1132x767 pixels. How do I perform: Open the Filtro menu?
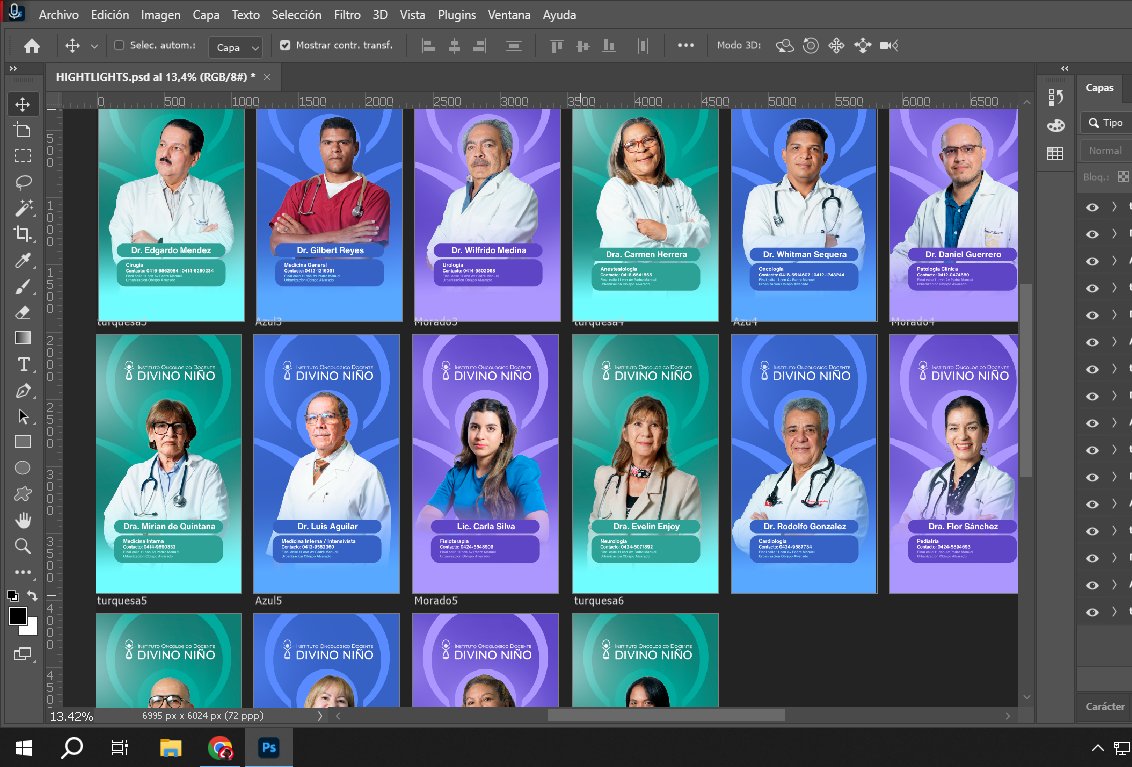(347, 14)
